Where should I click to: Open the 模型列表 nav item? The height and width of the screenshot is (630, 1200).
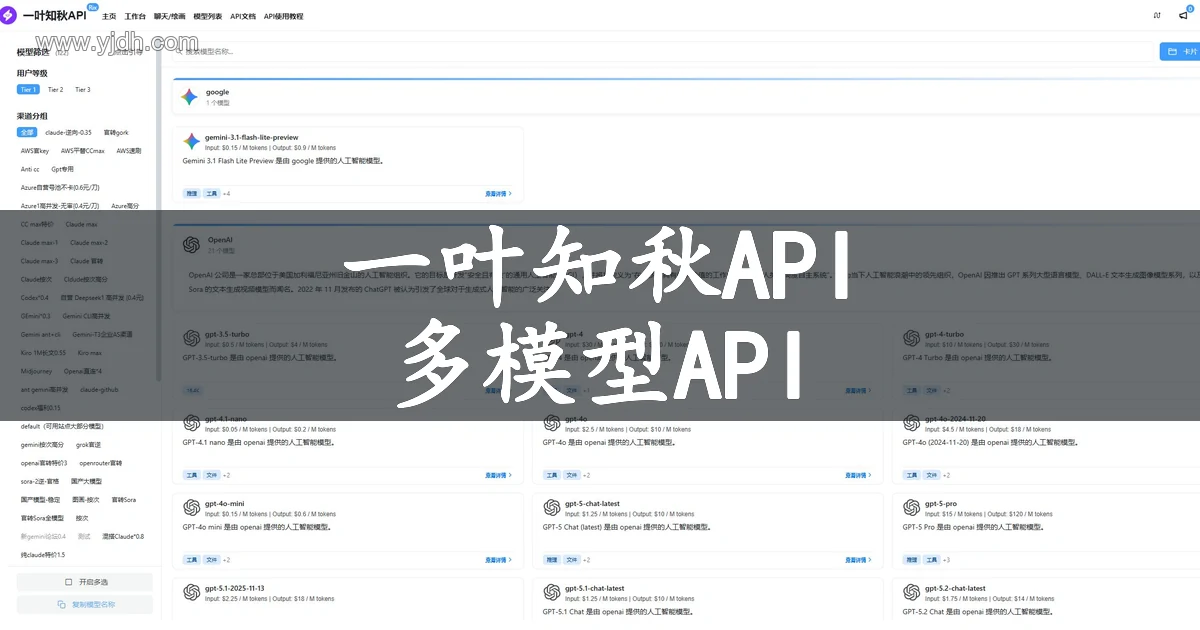(208, 16)
